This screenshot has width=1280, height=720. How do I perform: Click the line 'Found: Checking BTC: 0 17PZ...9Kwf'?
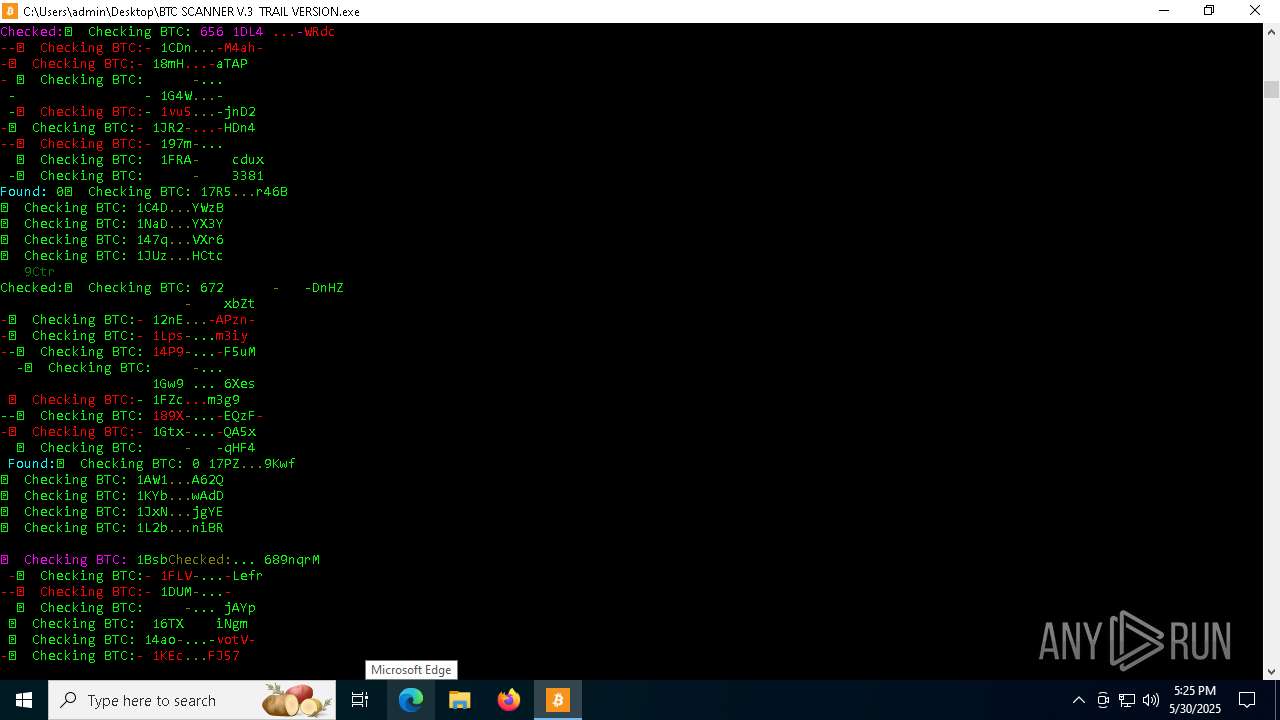click(152, 463)
